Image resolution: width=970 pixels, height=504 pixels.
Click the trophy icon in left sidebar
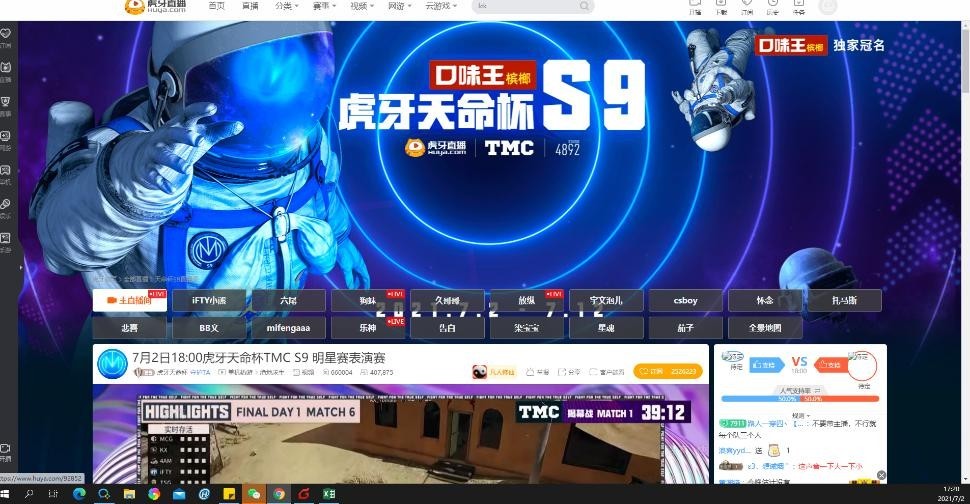[x=6, y=101]
